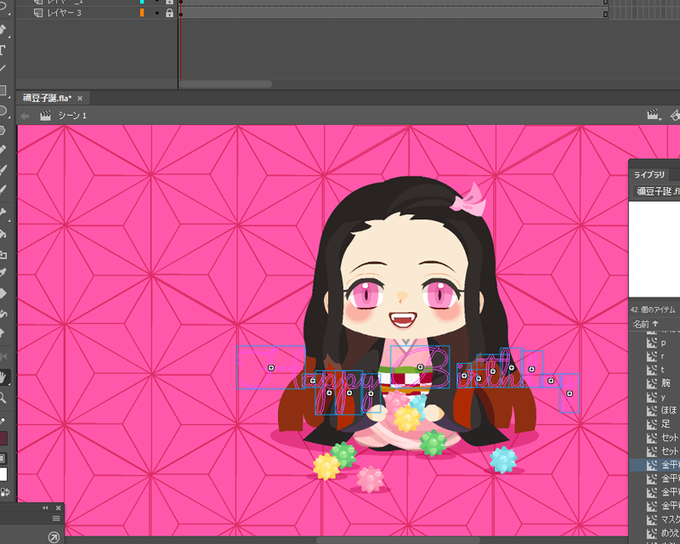The width and height of the screenshot is (680, 544).
Task: Click the back arrow in the edit bar
Action: (x=25, y=116)
